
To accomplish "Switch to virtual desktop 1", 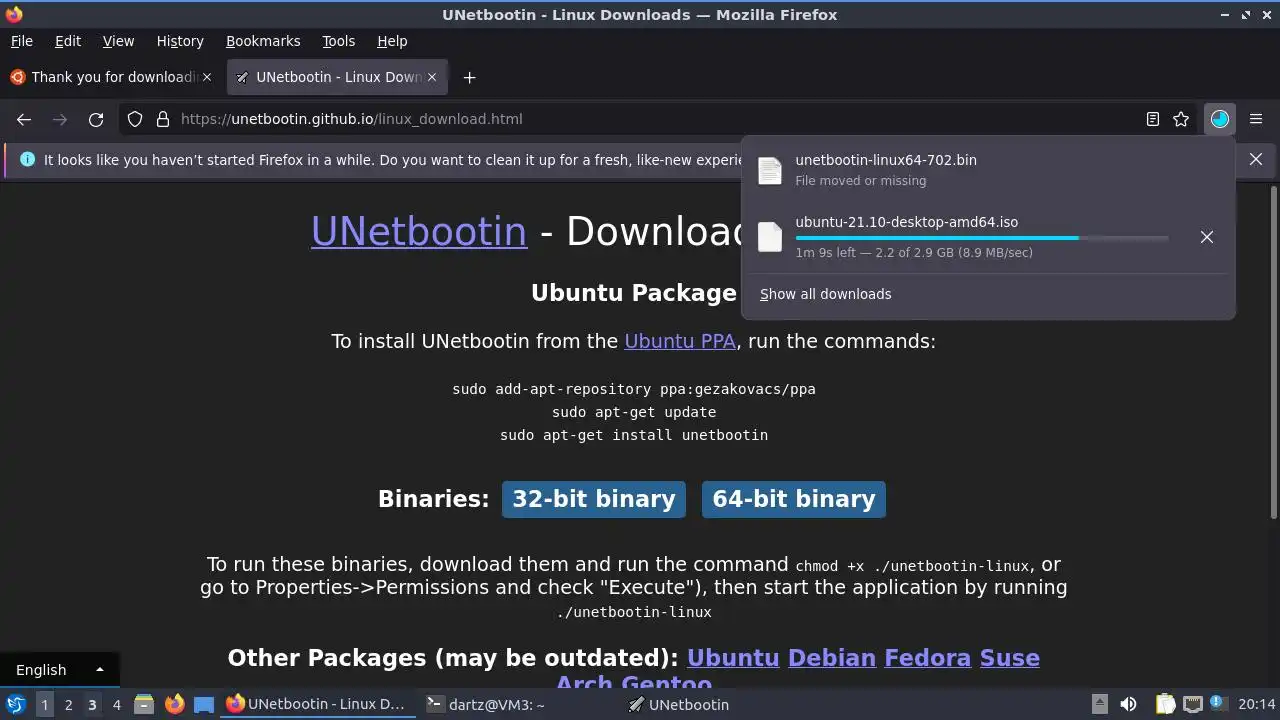I will (44, 704).
